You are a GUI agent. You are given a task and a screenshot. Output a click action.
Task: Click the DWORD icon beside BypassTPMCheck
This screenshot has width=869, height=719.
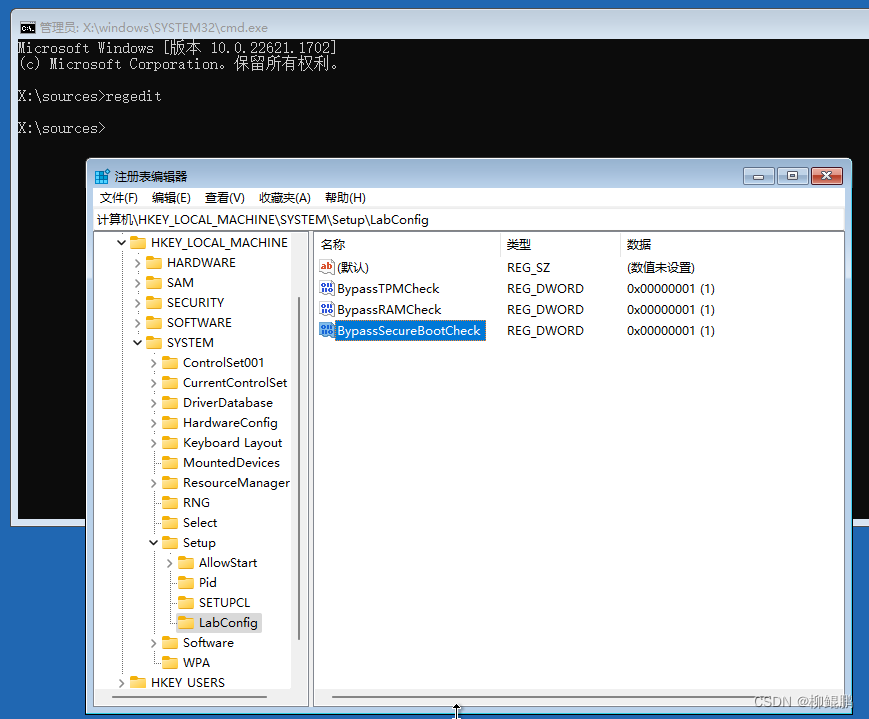[x=325, y=288]
